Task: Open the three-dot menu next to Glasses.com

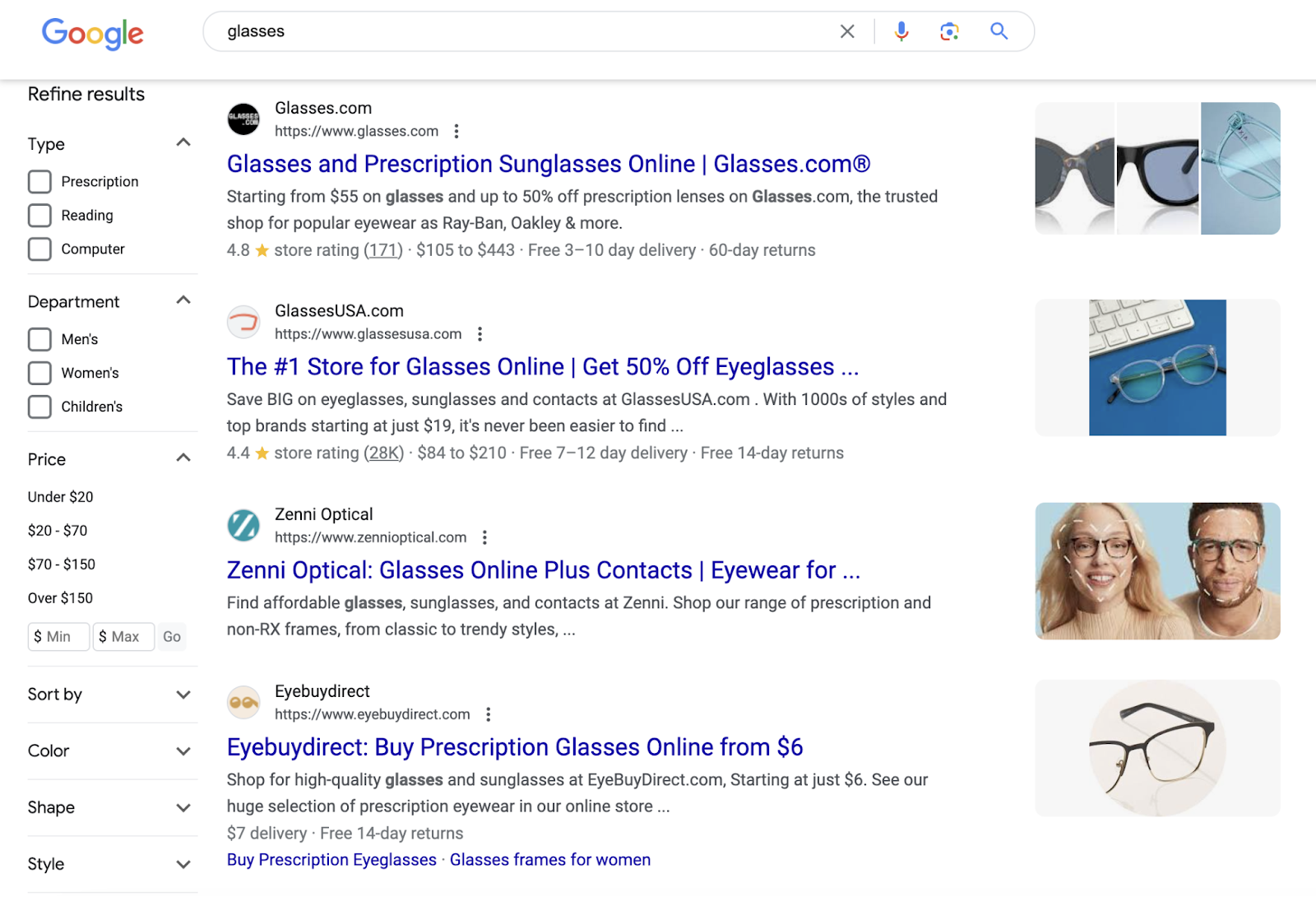Action: [456, 131]
